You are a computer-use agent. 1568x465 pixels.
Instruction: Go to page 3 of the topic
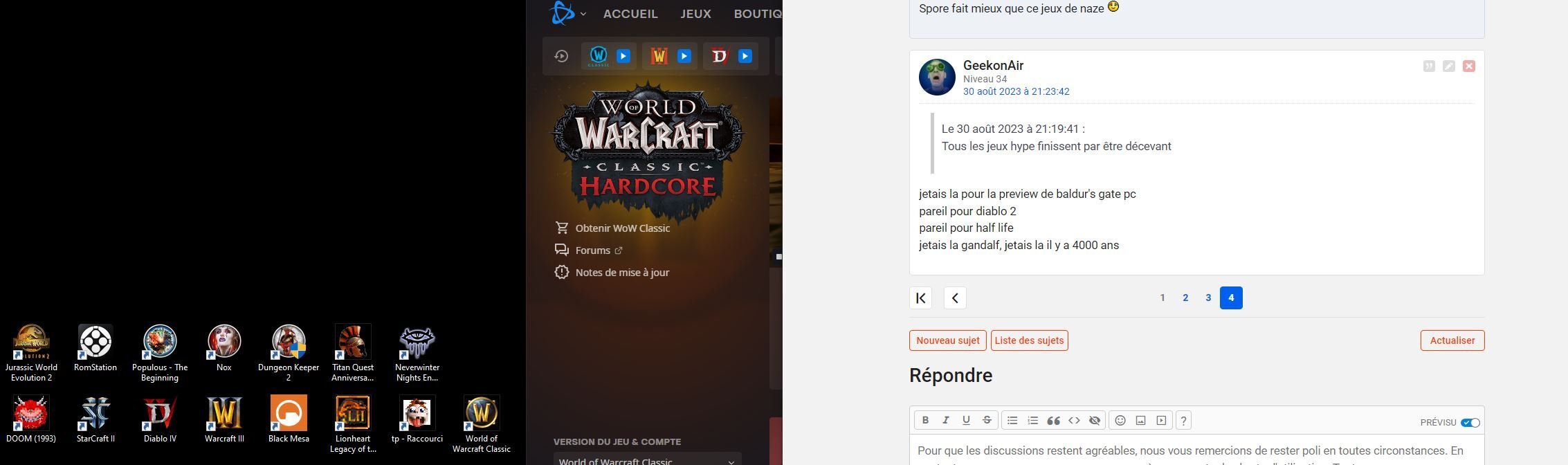pyautogui.click(x=1208, y=298)
